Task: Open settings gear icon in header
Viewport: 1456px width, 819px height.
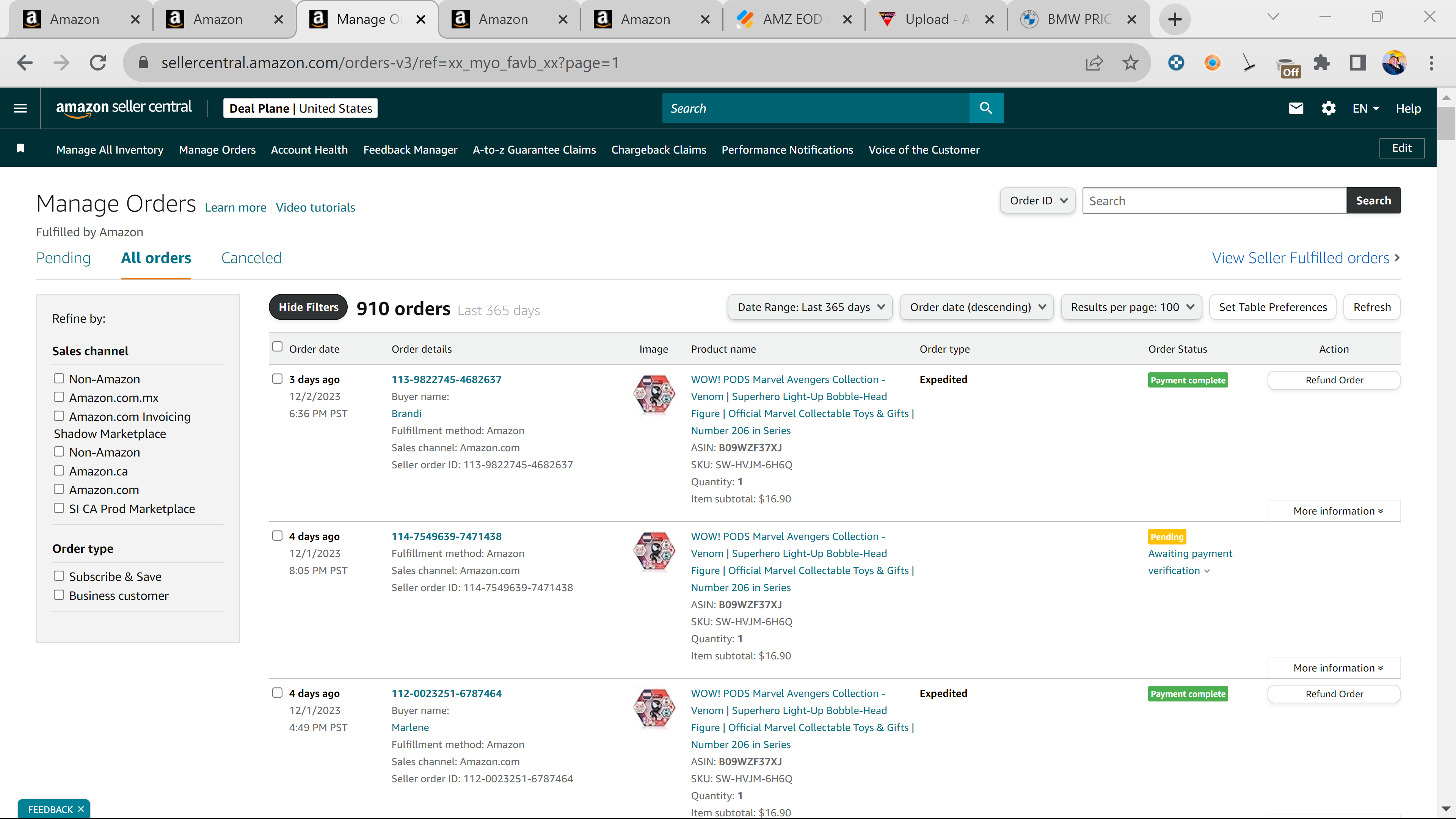Action: click(1328, 108)
